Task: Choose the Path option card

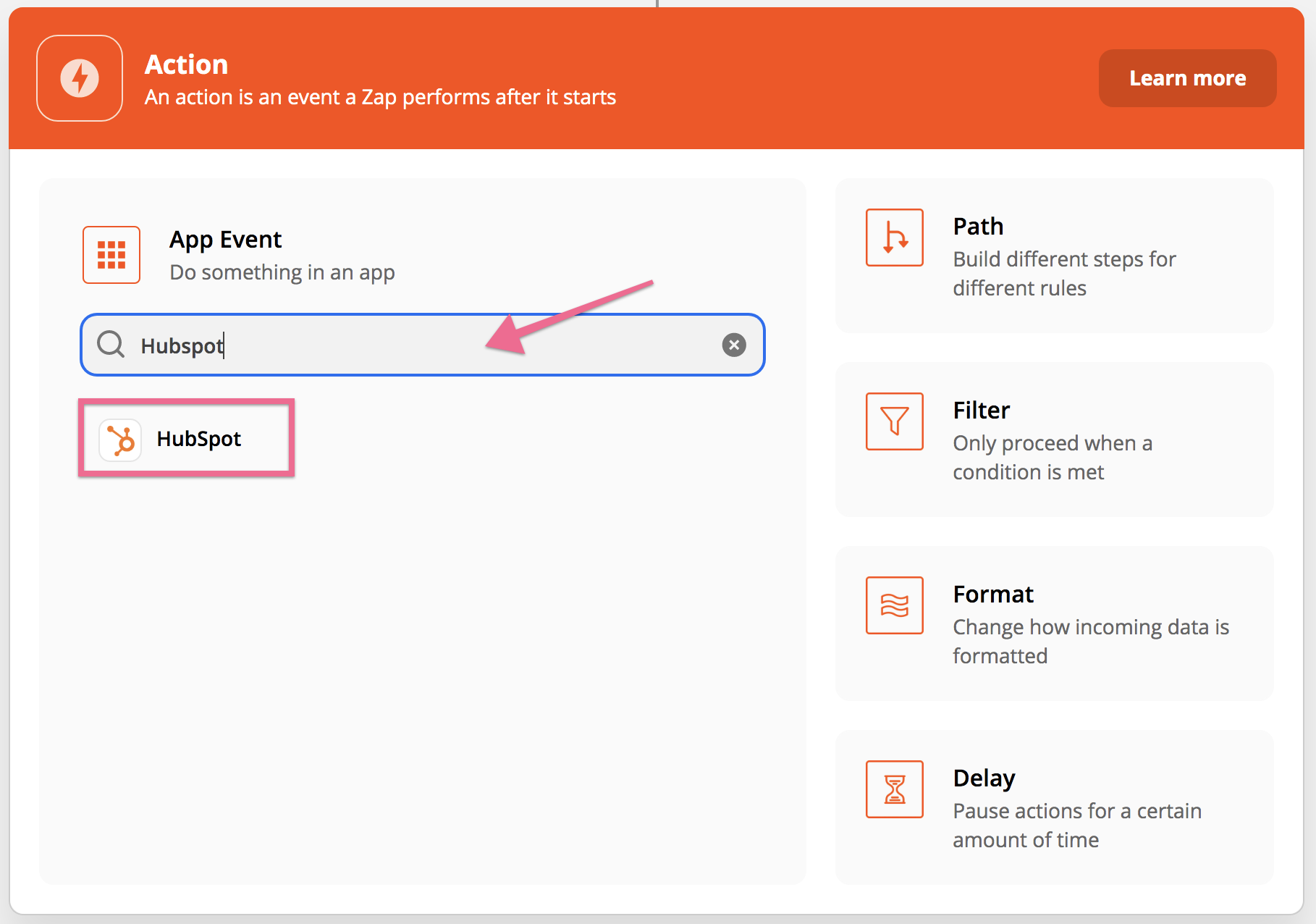Action: coord(1054,256)
